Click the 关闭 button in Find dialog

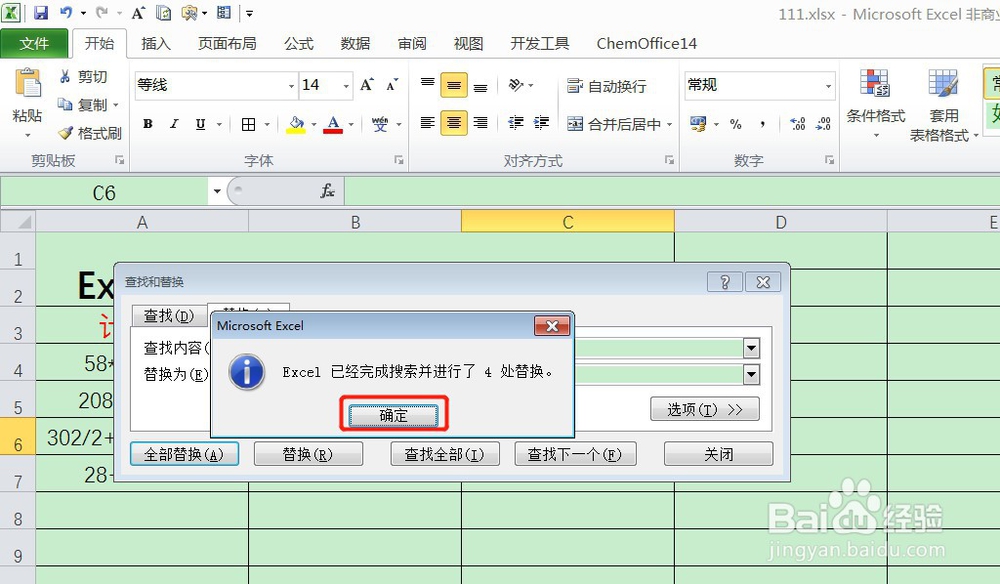[718, 454]
